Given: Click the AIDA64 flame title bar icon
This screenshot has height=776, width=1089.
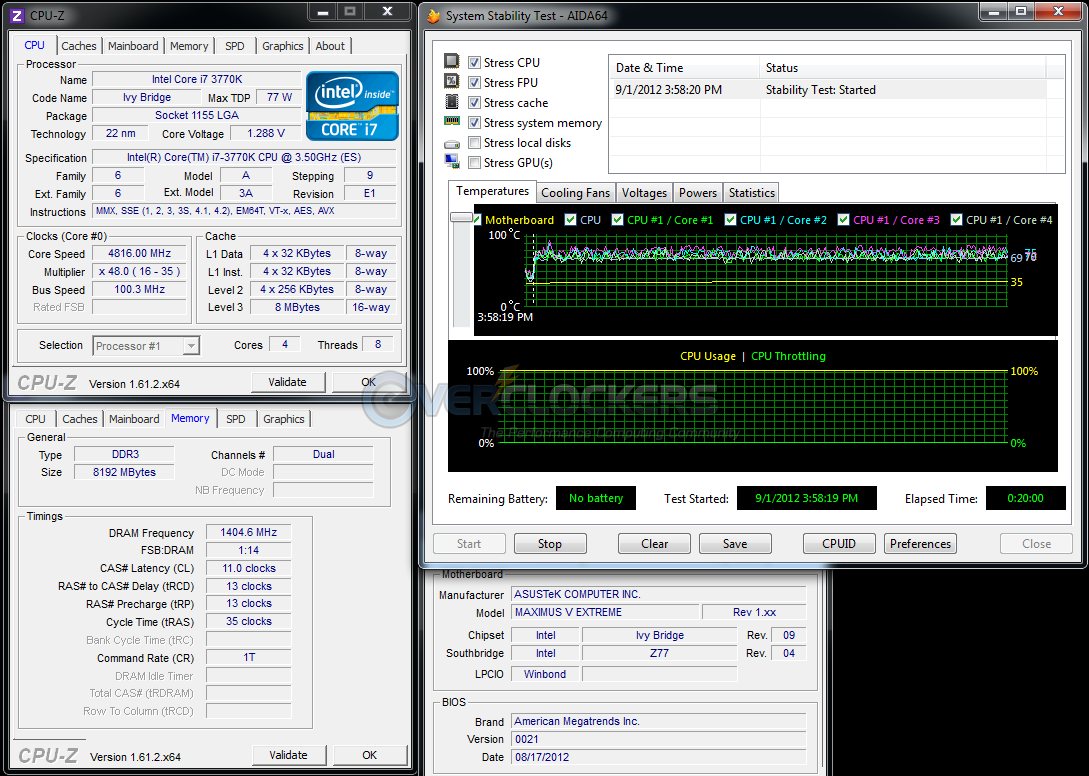Looking at the screenshot, I should (x=433, y=16).
